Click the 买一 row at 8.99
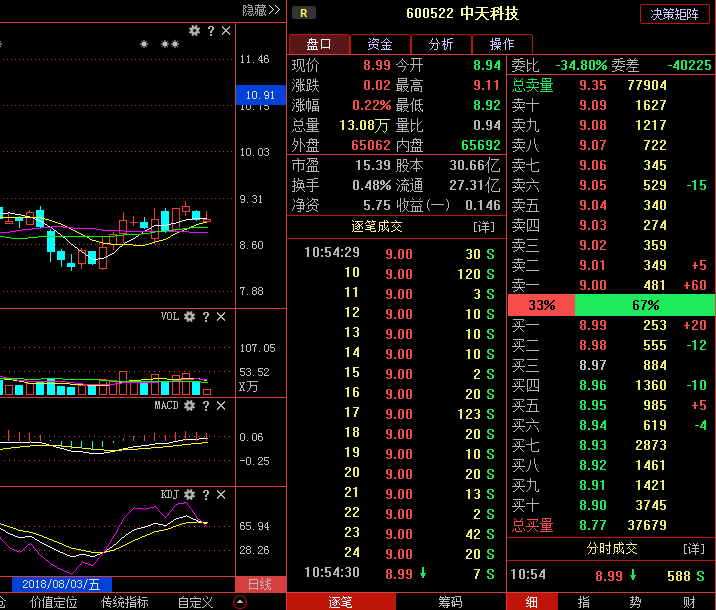 coord(611,325)
